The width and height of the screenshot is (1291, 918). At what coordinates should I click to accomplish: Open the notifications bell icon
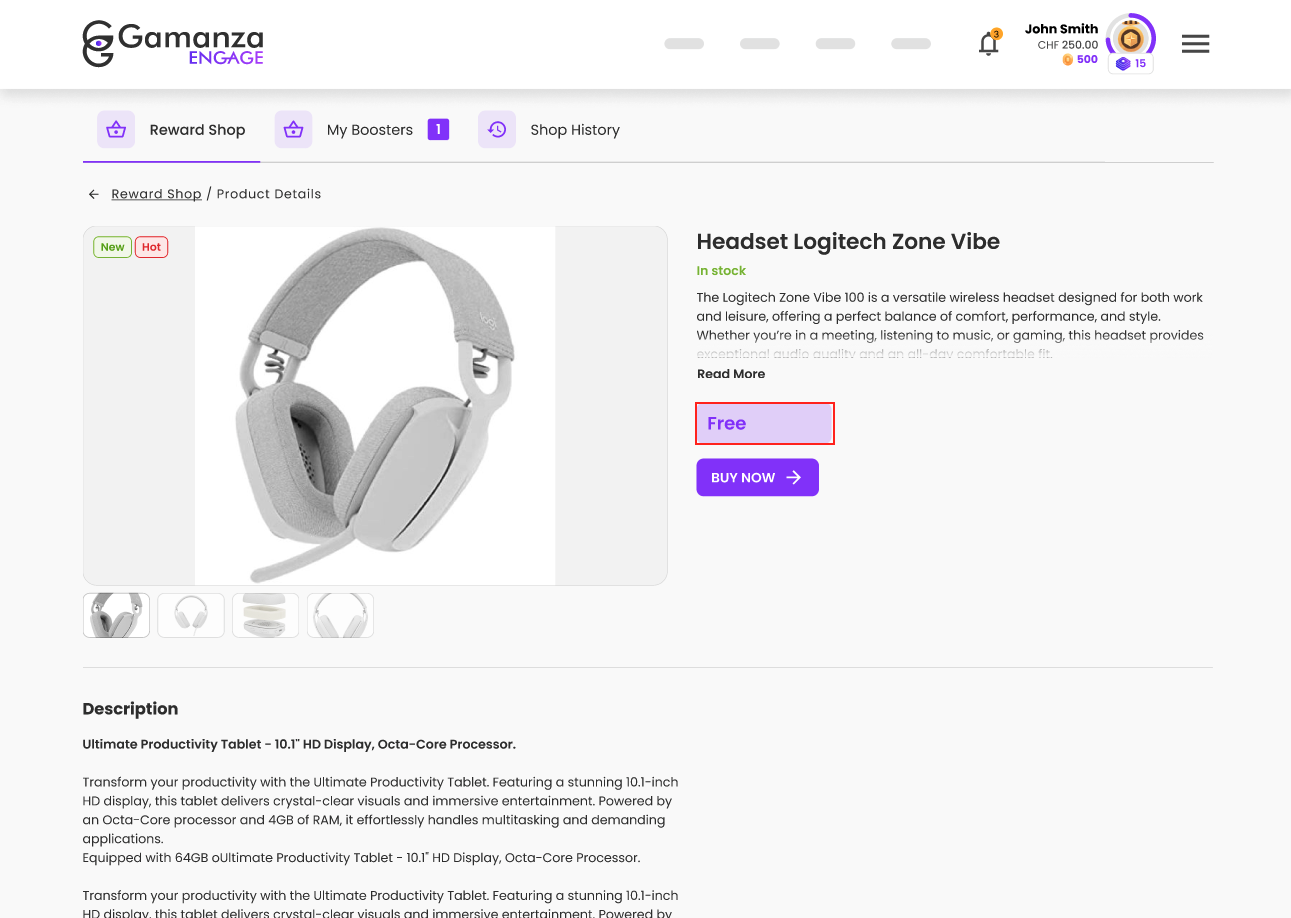pyautogui.click(x=988, y=44)
